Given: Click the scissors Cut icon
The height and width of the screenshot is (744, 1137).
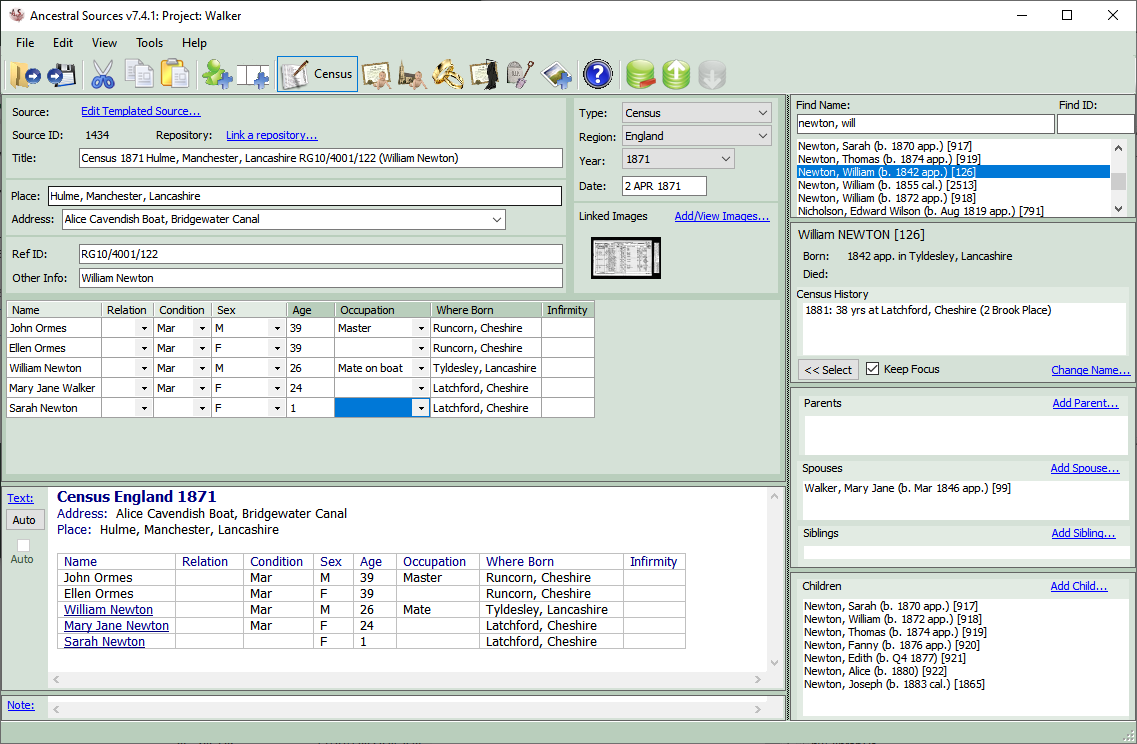Looking at the screenshot, I should (x=103, y=75).
